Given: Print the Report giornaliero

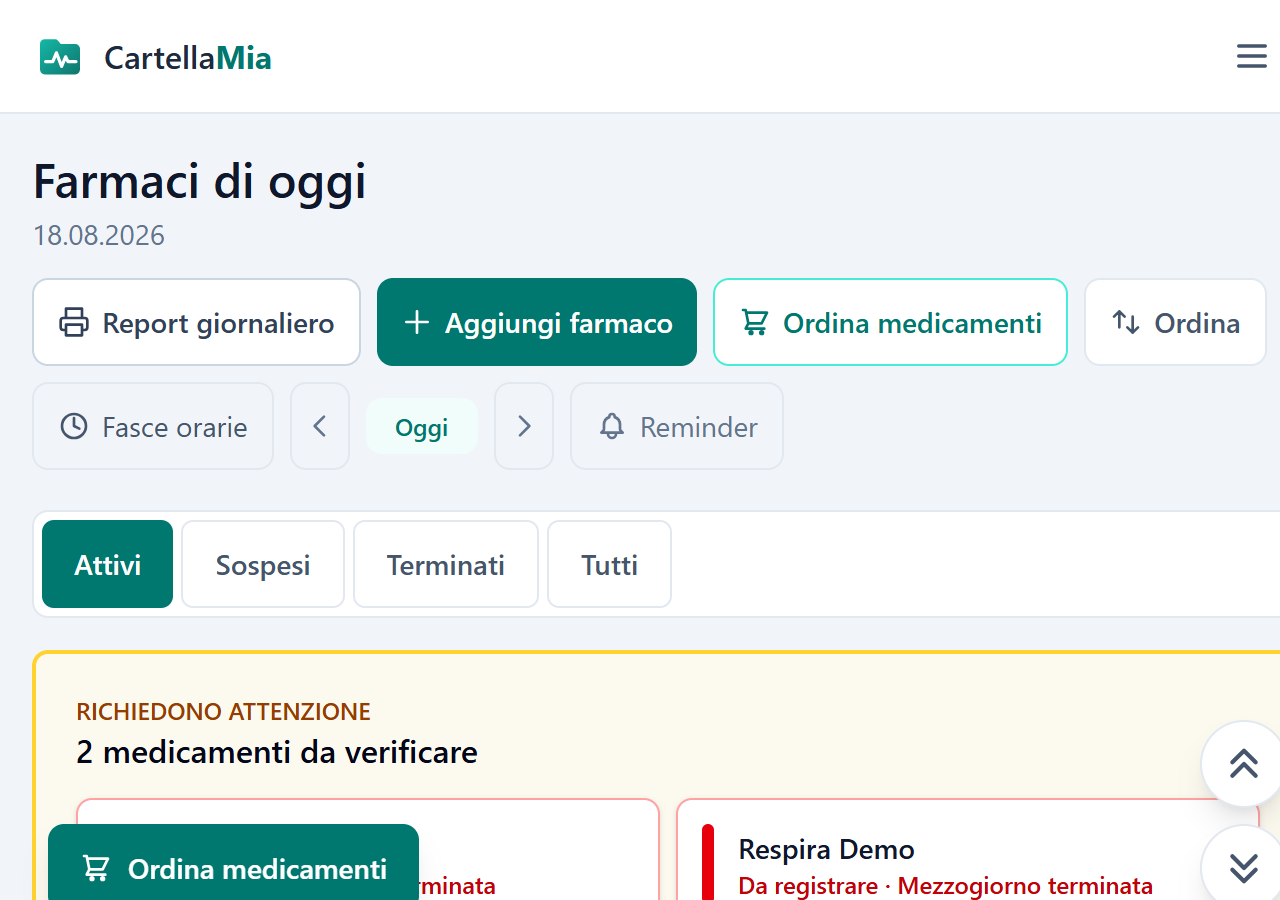Looking at the screenshot, I should 197,322.
